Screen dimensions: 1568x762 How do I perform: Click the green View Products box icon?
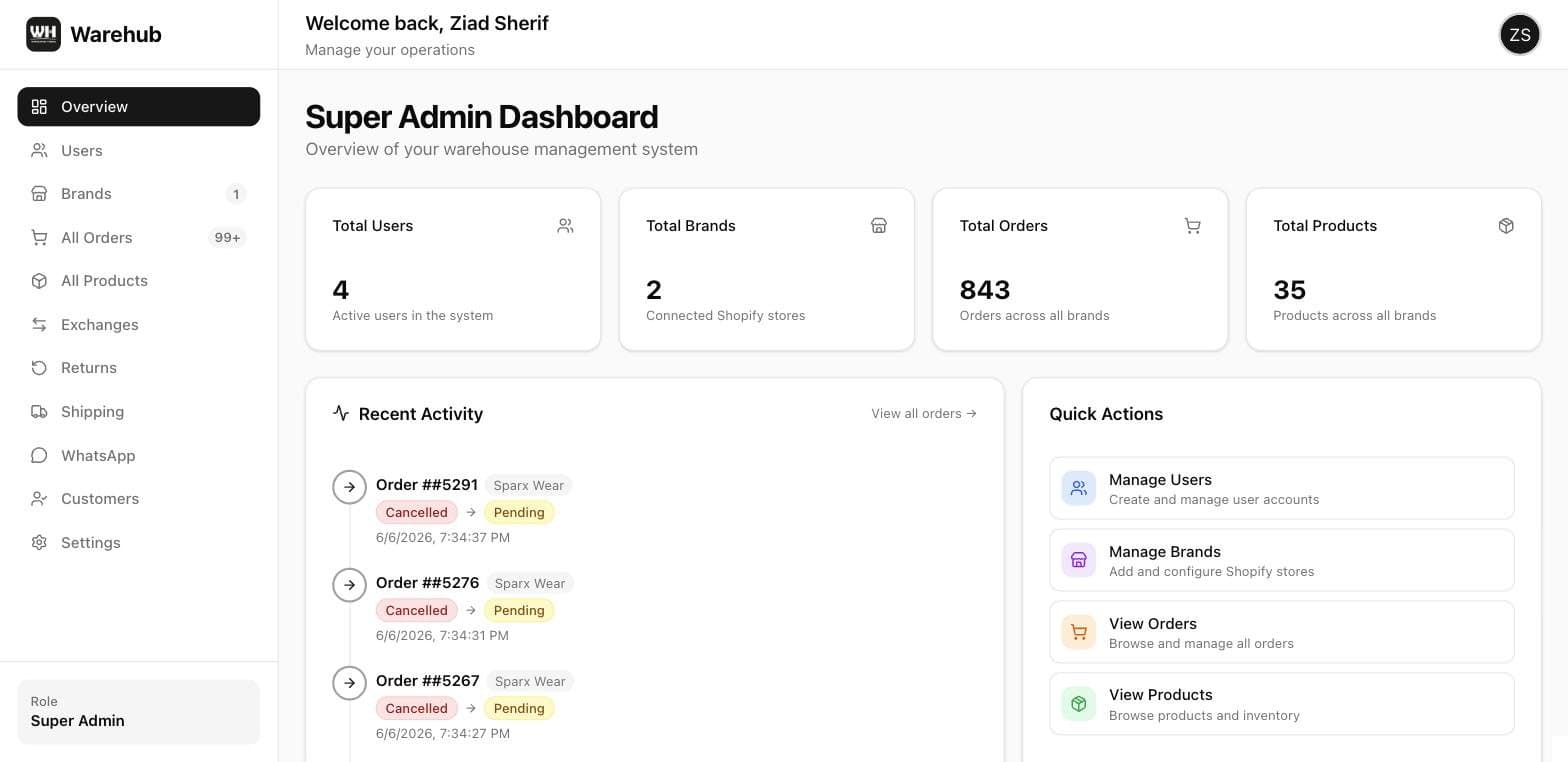click(1079, 704)
